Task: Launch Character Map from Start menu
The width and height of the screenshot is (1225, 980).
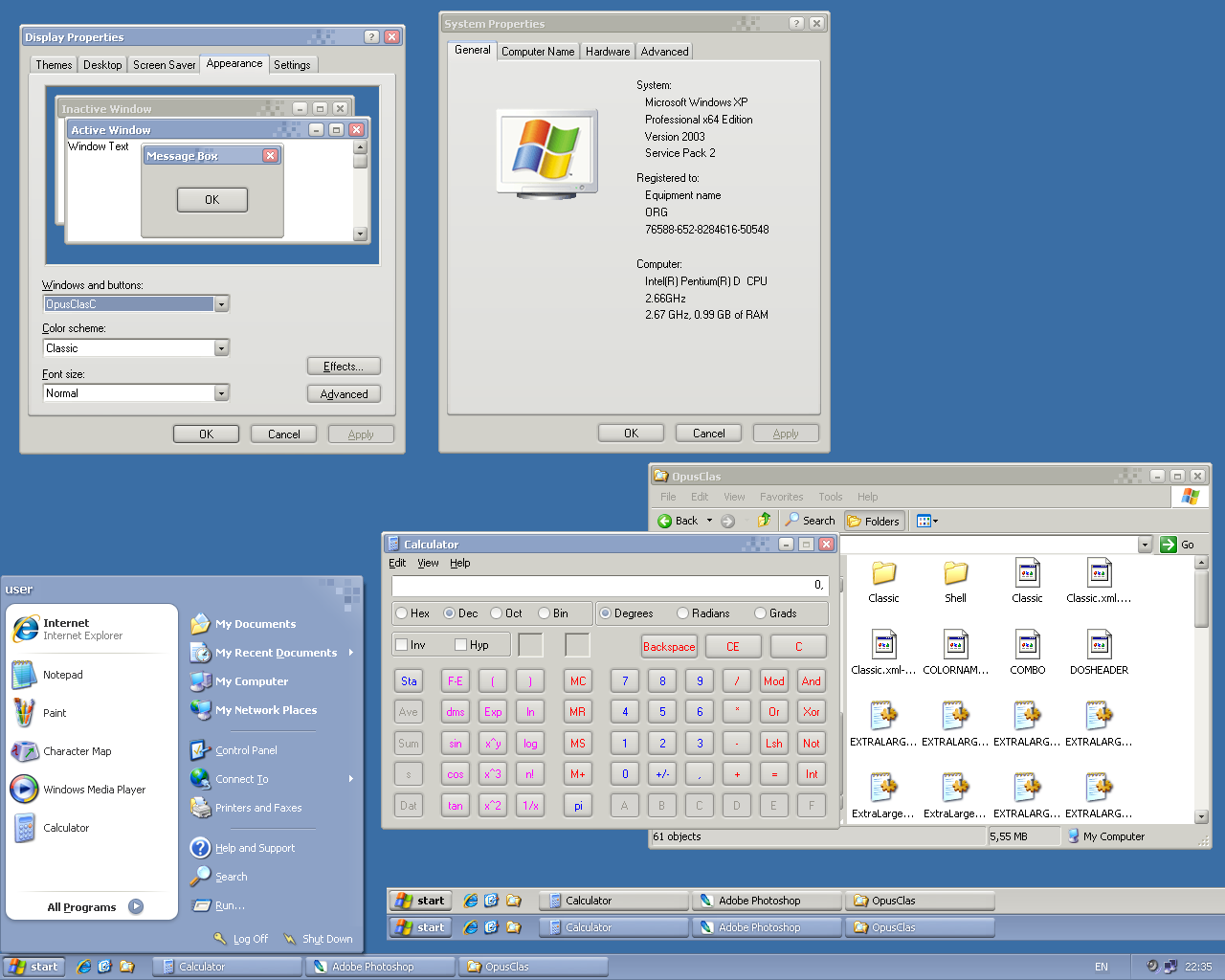Action: point(77,751)
